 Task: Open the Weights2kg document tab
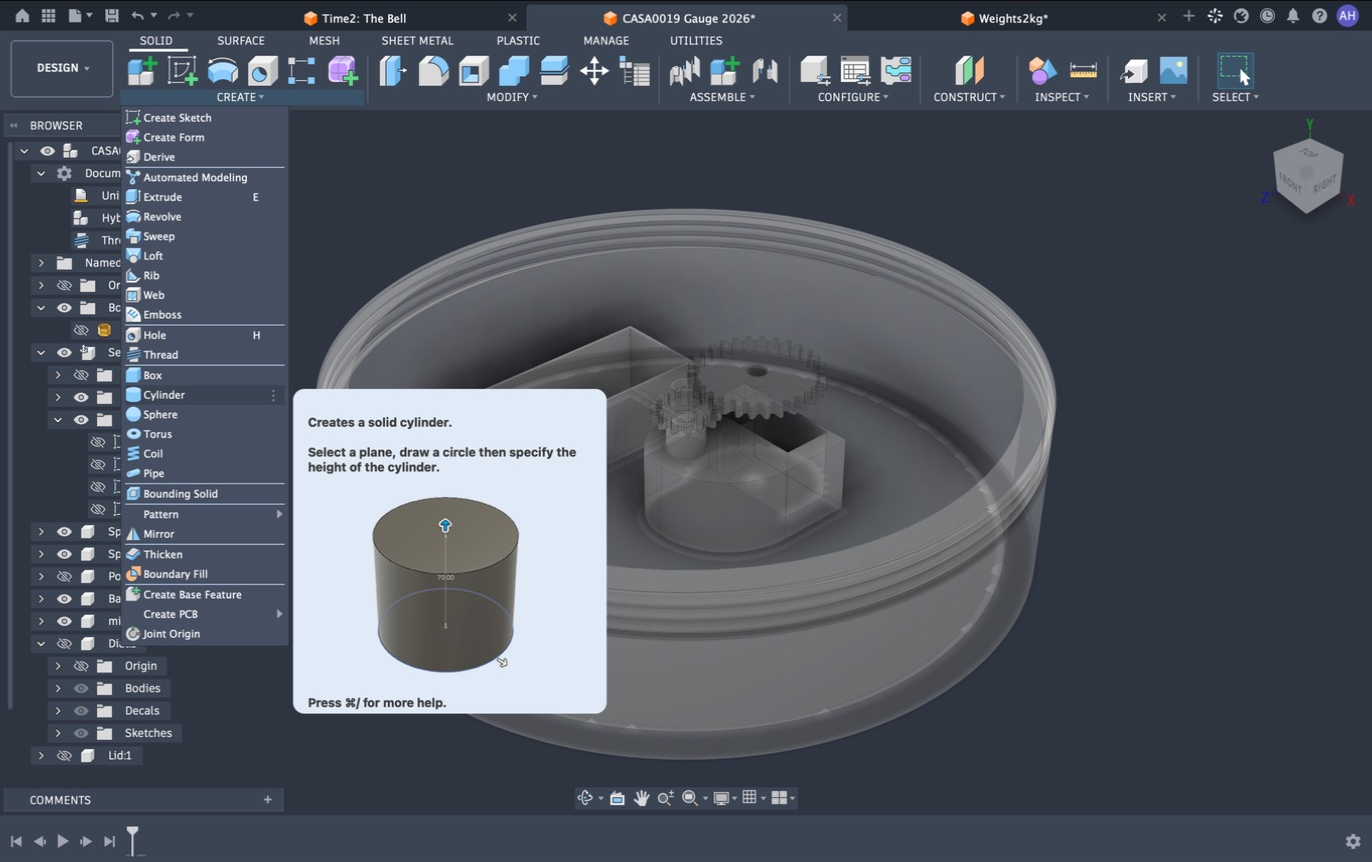point(1013,18)
